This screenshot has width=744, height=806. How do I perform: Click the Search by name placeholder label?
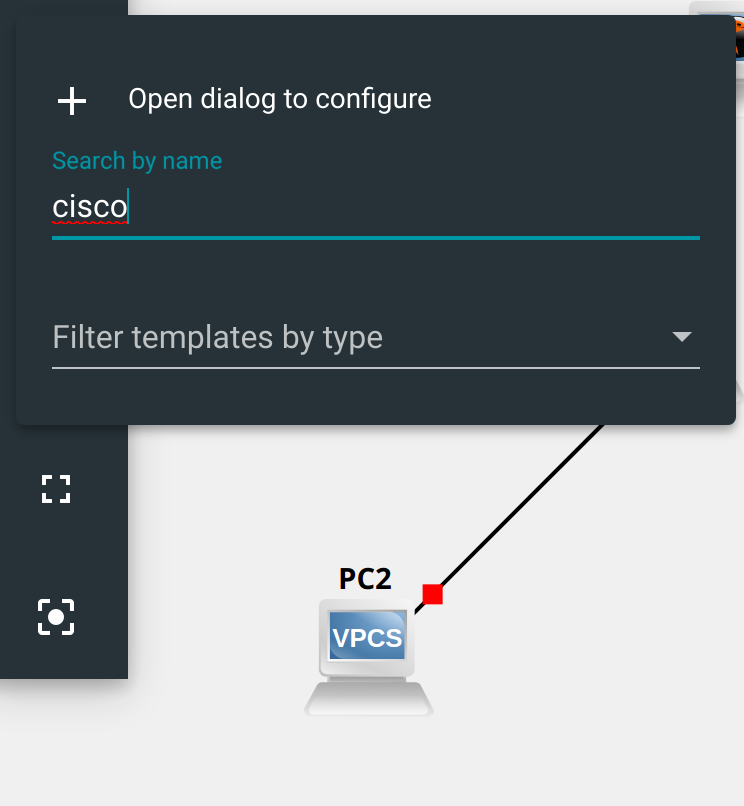click(x=136, y=161)
